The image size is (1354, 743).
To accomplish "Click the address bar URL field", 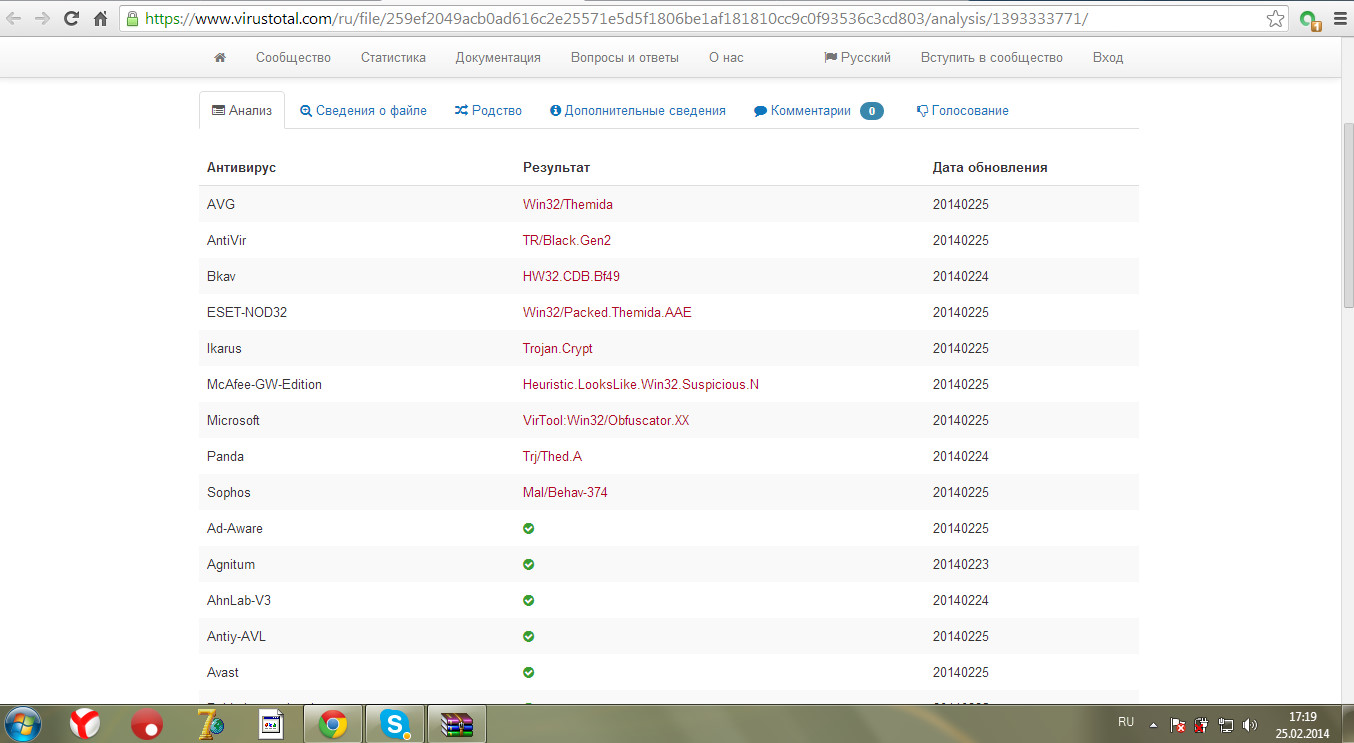I will point(704,19).
